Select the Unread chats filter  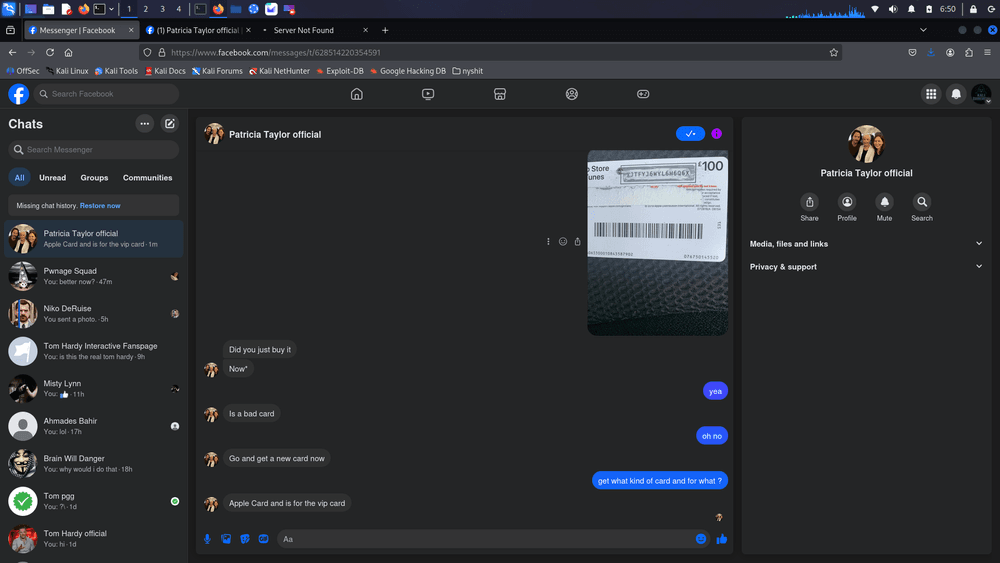[52, 178]
